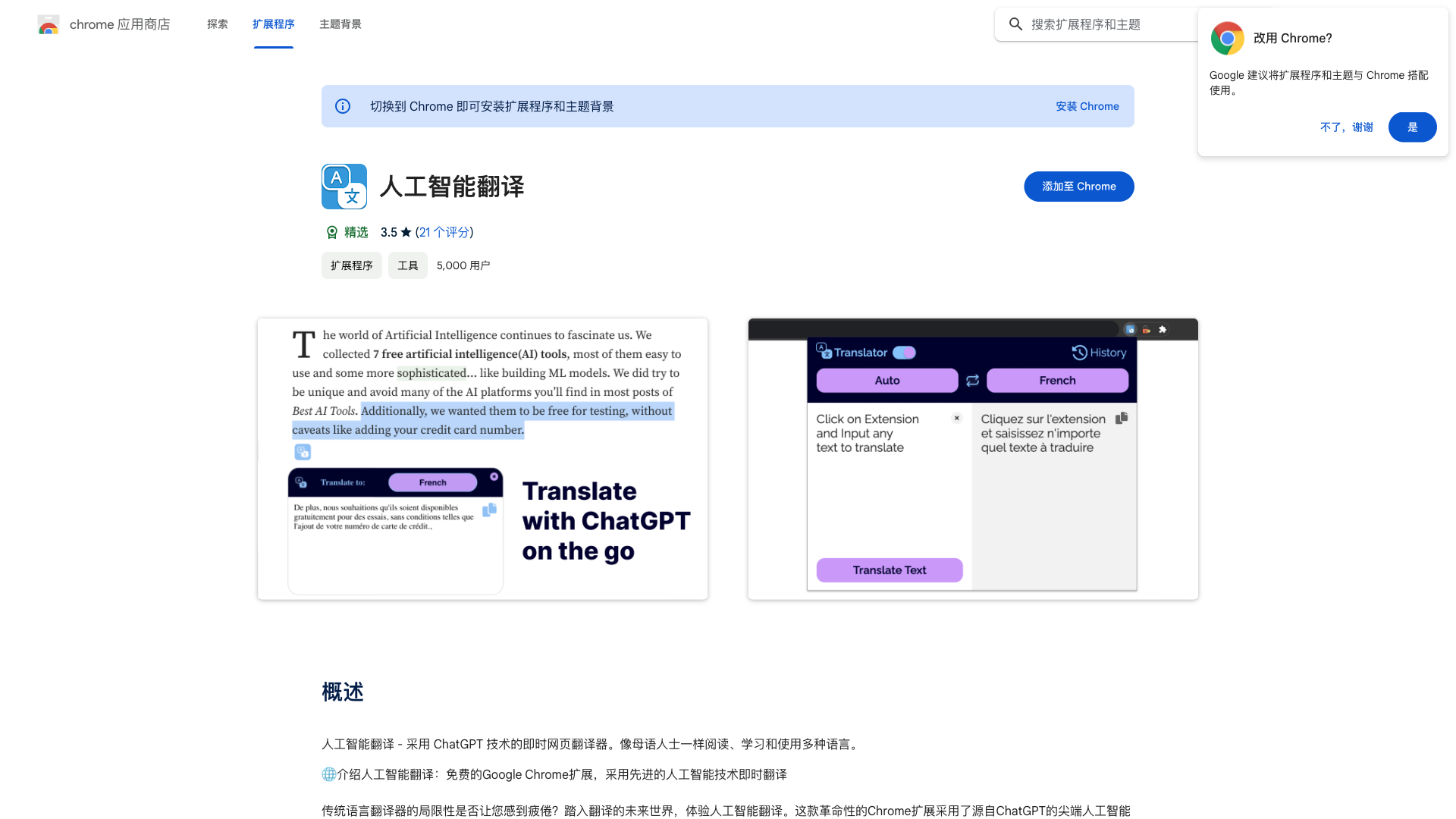Click 添加至 Chrome button
Image resolution: width=1456 pixels, height=819 pixels.
click(x=1079, y=186)
